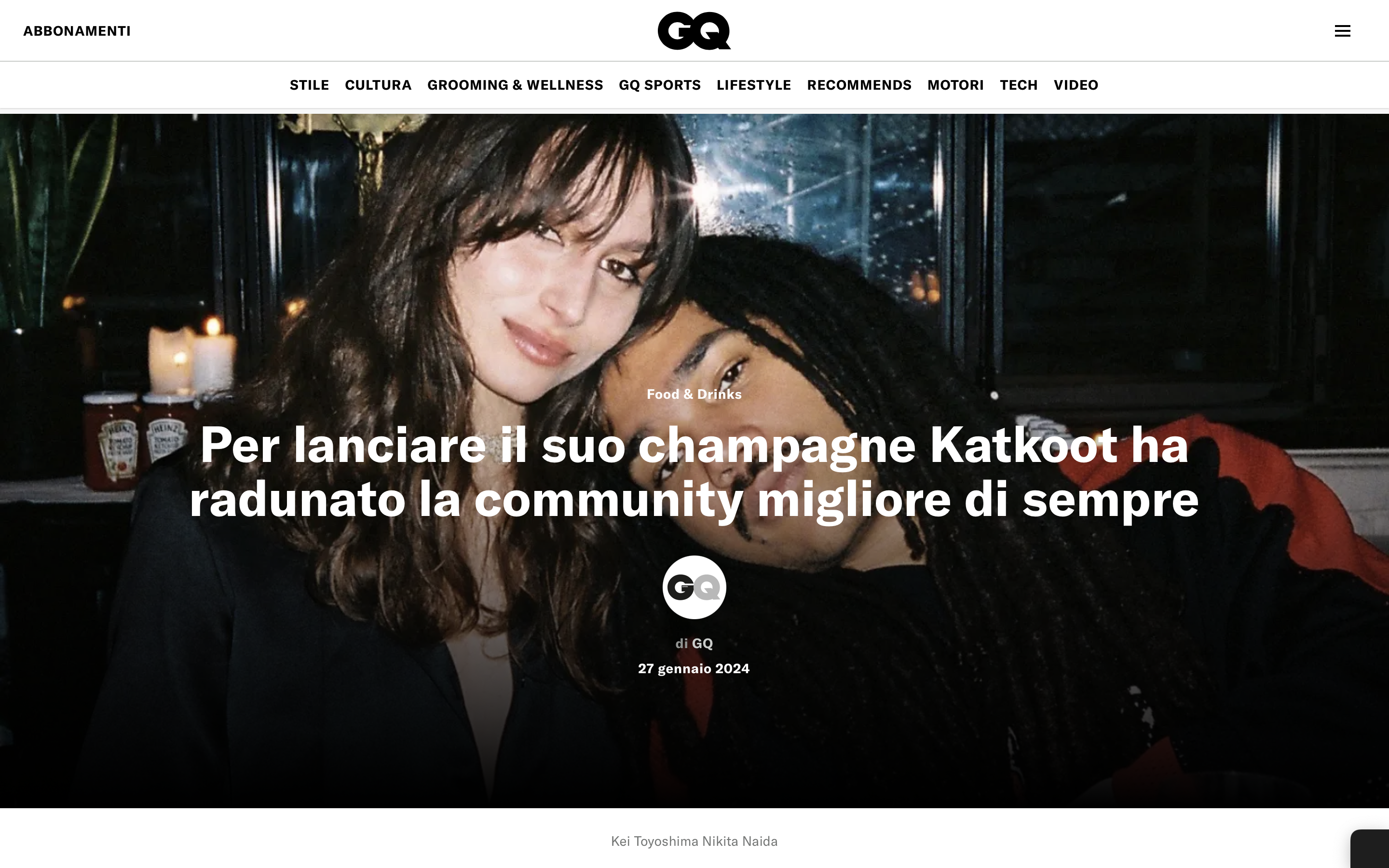Image resolution: width=1389 pixels, height=868 pixels.
Task: Open the Tech section
Action: [x=1018, y=85]
